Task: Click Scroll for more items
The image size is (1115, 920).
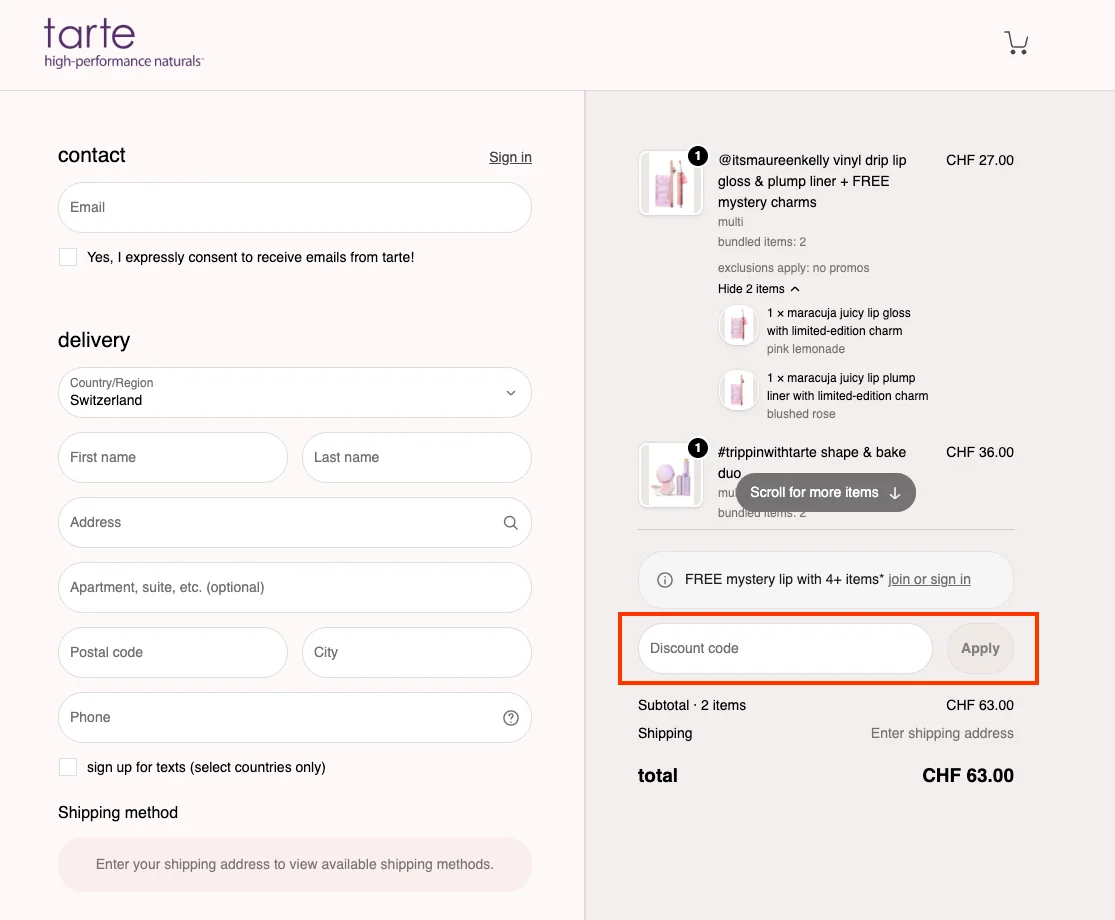Action: pos(824,492)
